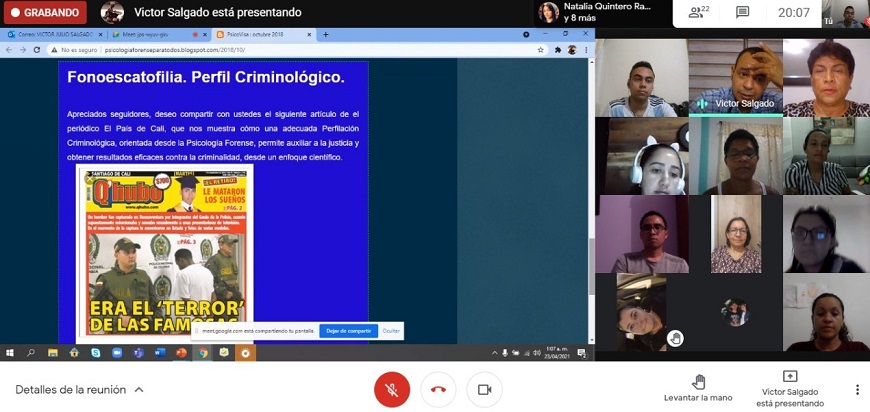The width and height of the screenshot is (870, 412).
Task: Click the psicologiaforenseparatodos.blogspot.com address bar
Action: click(175, 50)
